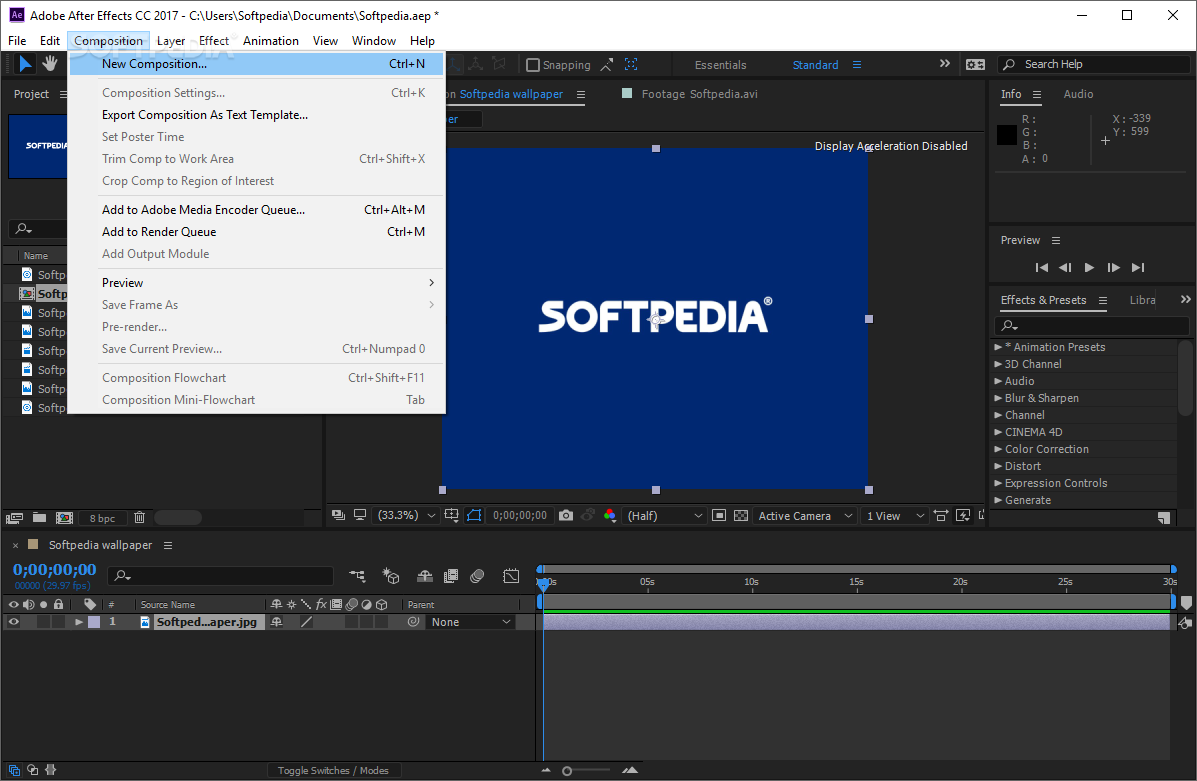Open the Effects & Presets panel menu icon
The image size is (1197, 781).
[1102, 301]
